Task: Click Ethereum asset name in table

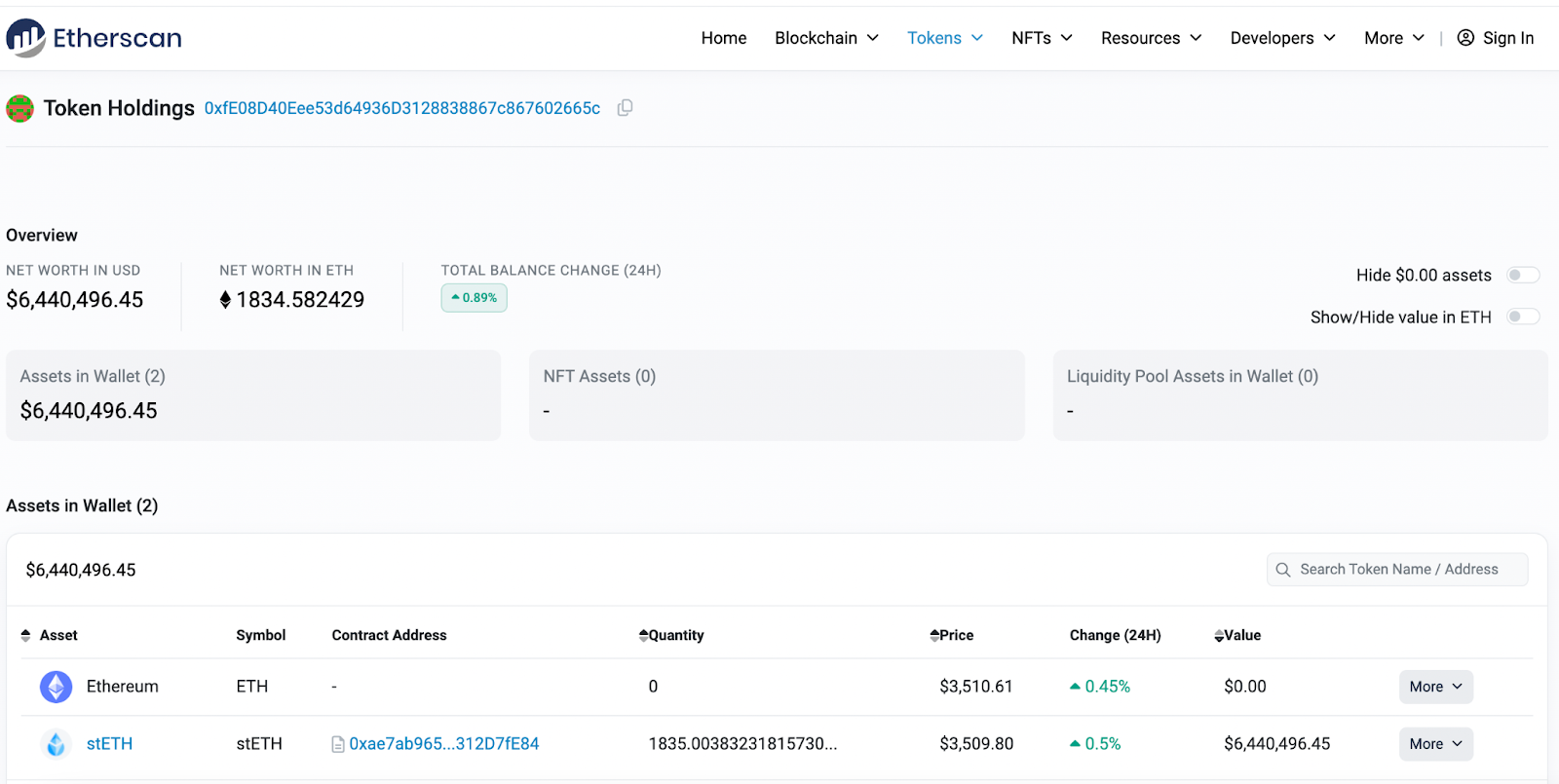Action: pyautogui.click(x=123, y=687)
